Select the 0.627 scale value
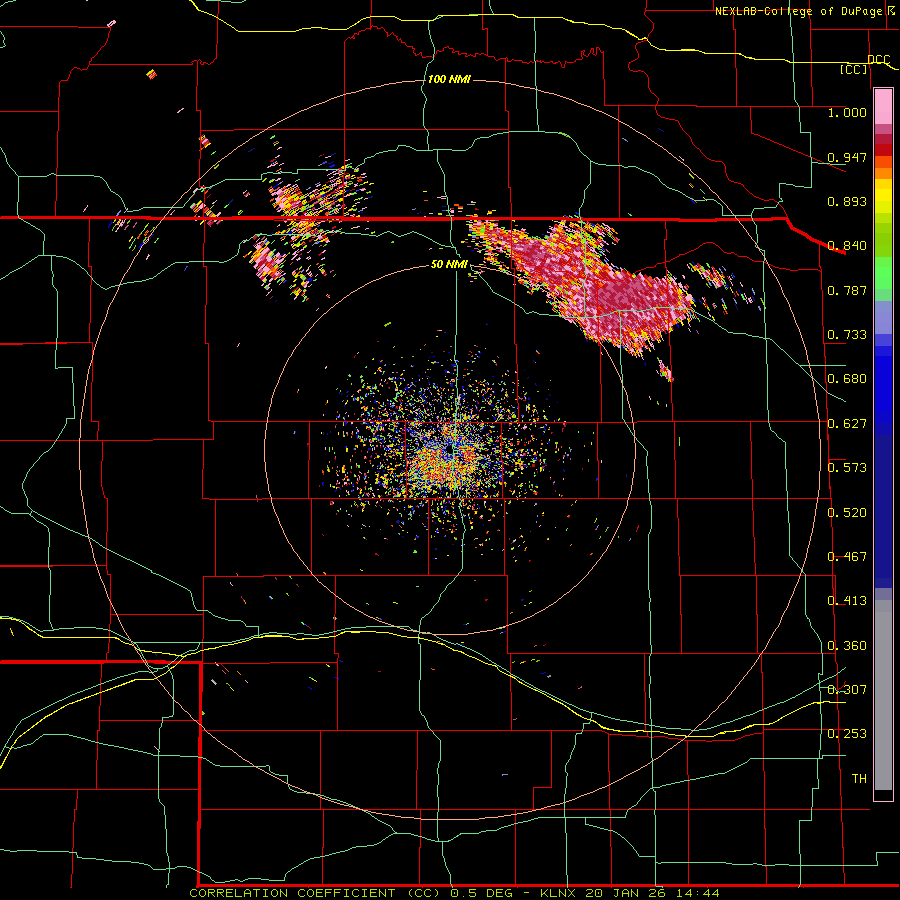 pyautogui.click(x=847, y=424)
